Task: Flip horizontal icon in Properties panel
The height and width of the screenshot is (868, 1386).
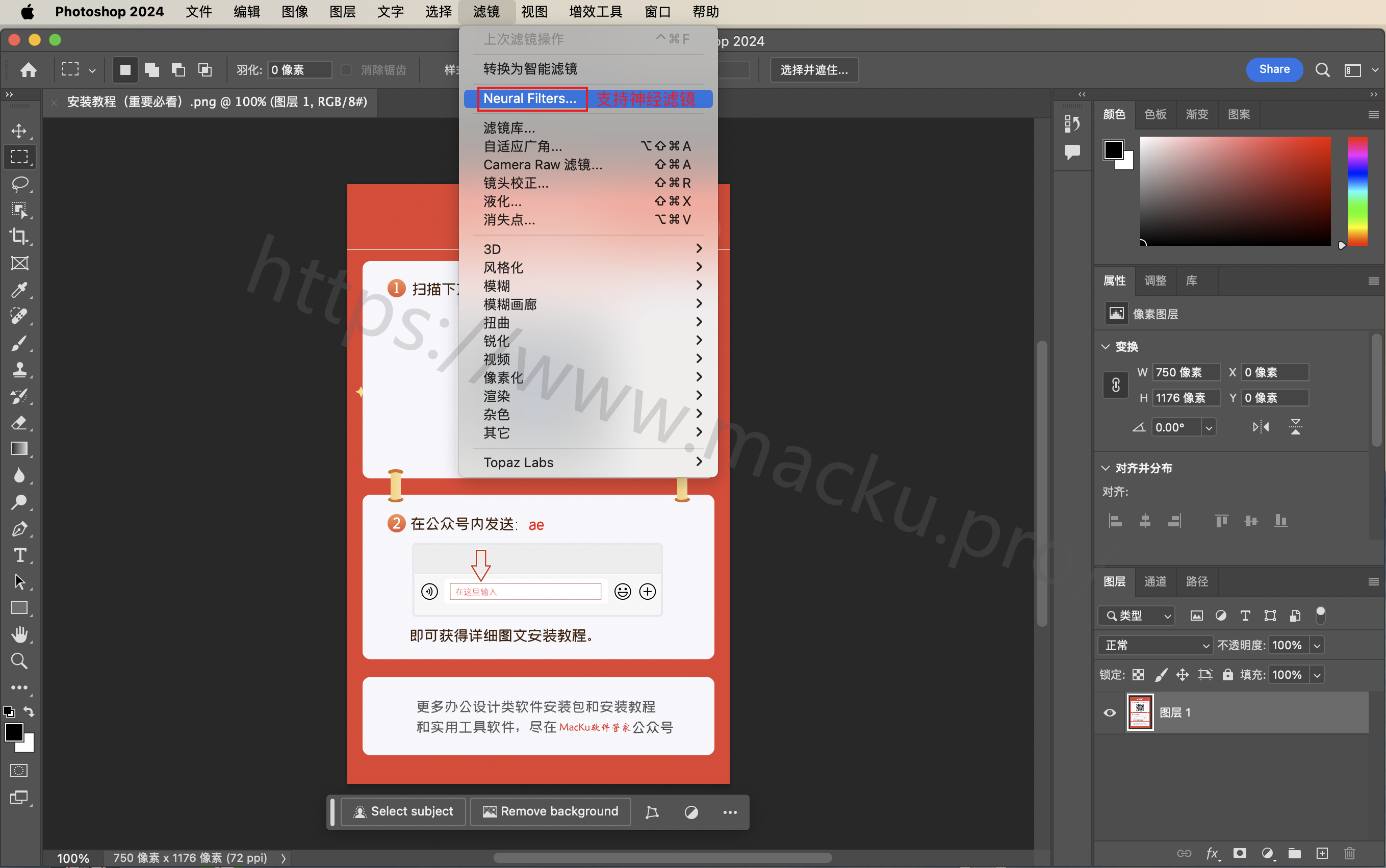Action: [x=1261, y=427]
